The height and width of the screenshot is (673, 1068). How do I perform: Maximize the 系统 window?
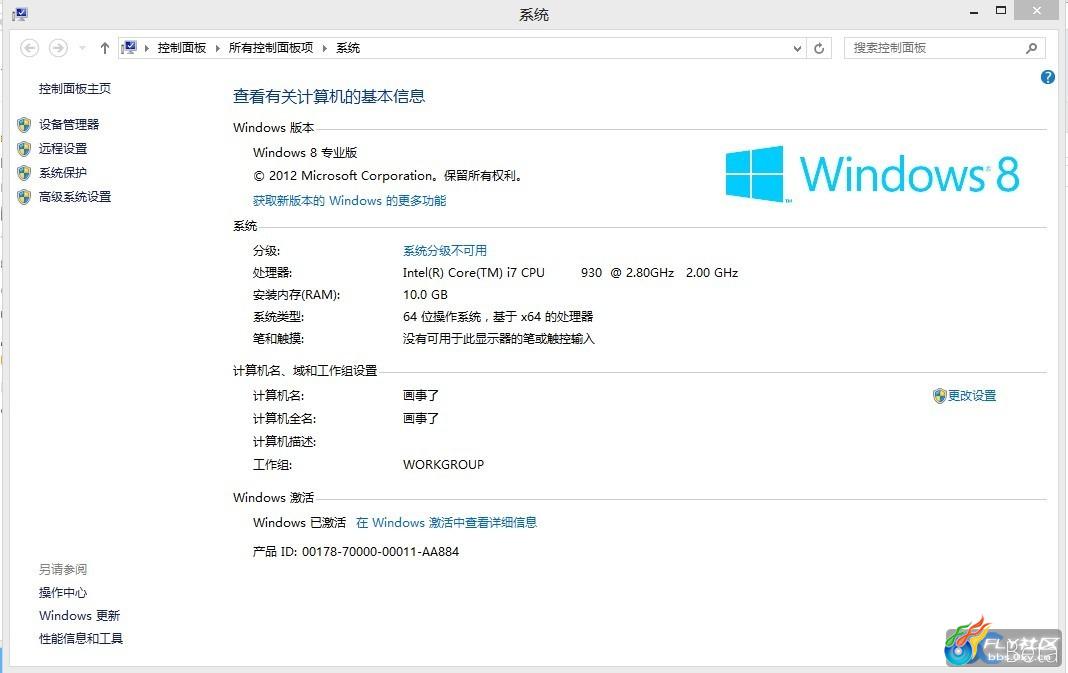[x=1001, y=11]
